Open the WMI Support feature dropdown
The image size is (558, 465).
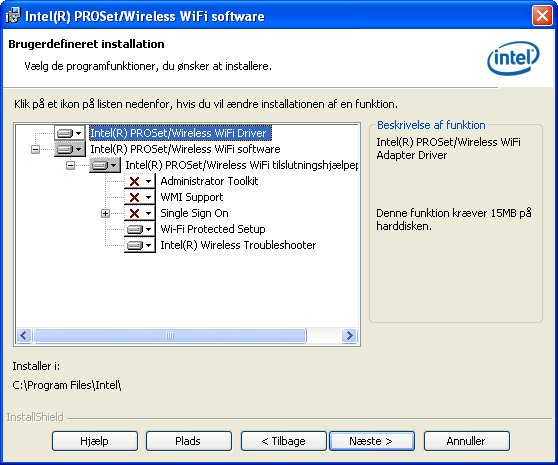tap(140, 197)
